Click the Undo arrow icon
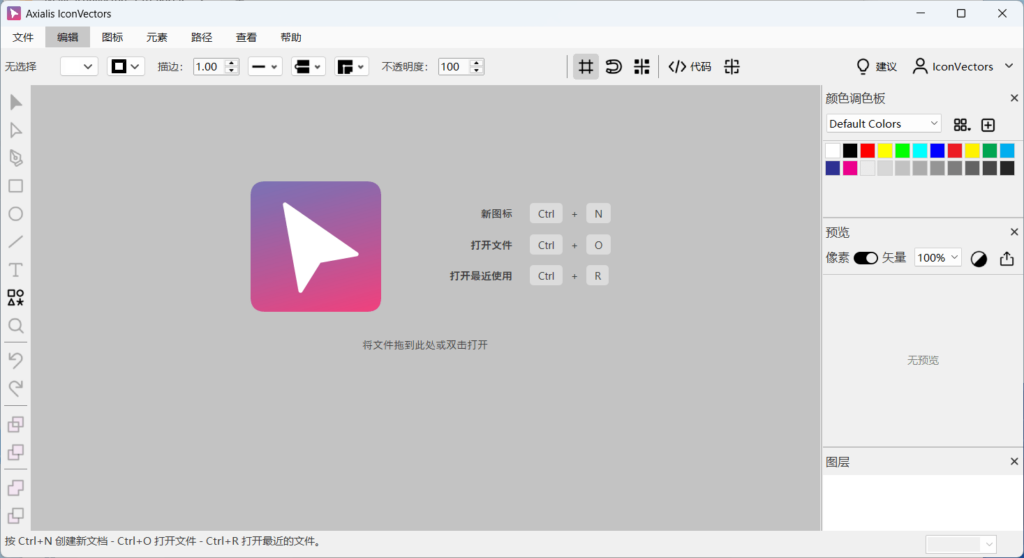This screenshot has height=558, width=1024. [x=16, y=360]
